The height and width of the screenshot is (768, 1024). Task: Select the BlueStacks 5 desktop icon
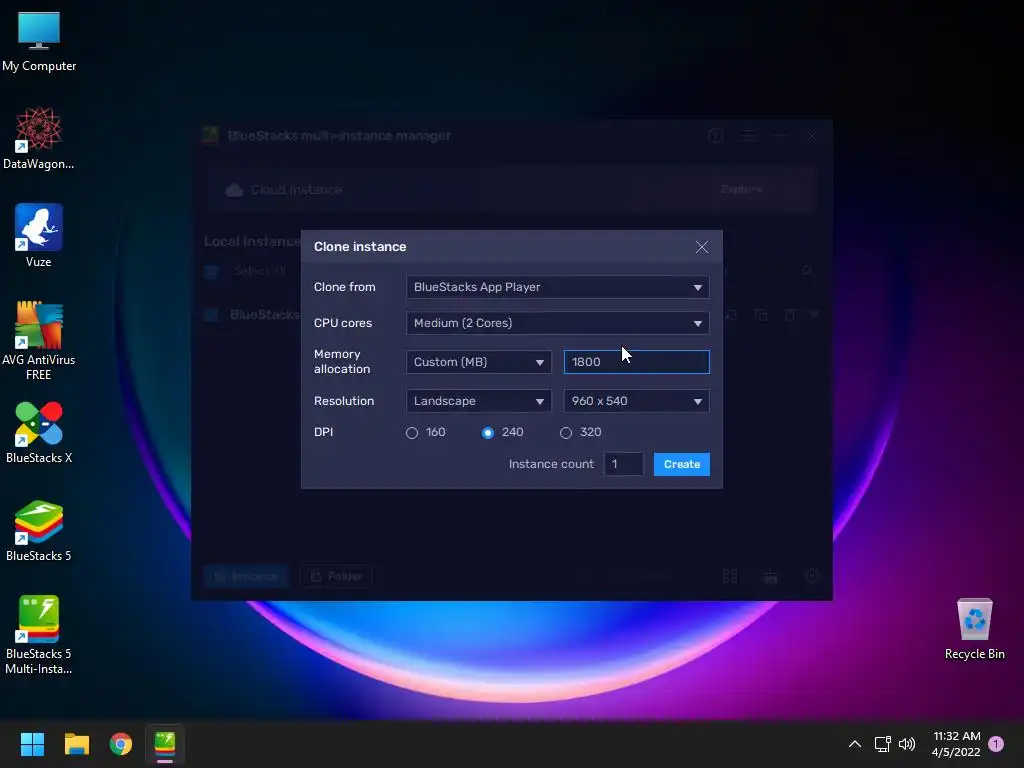coord(39,531)
